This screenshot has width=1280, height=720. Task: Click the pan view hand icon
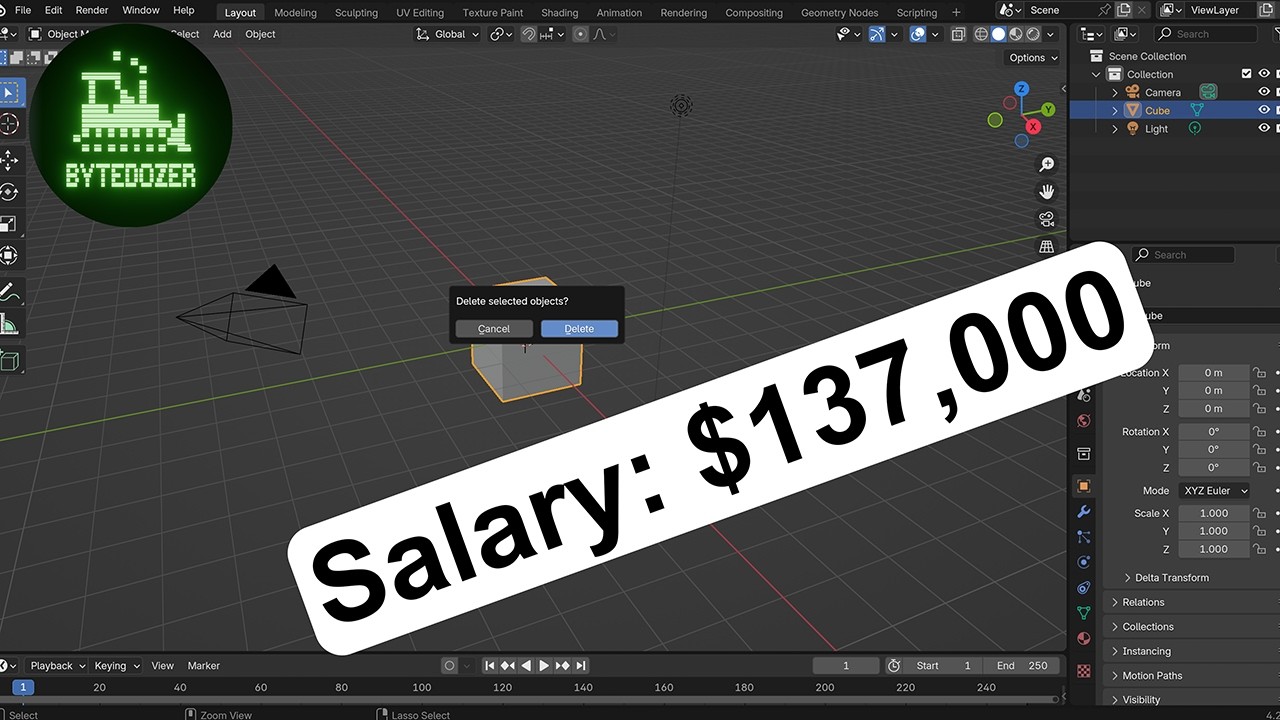pos(1047,192)
